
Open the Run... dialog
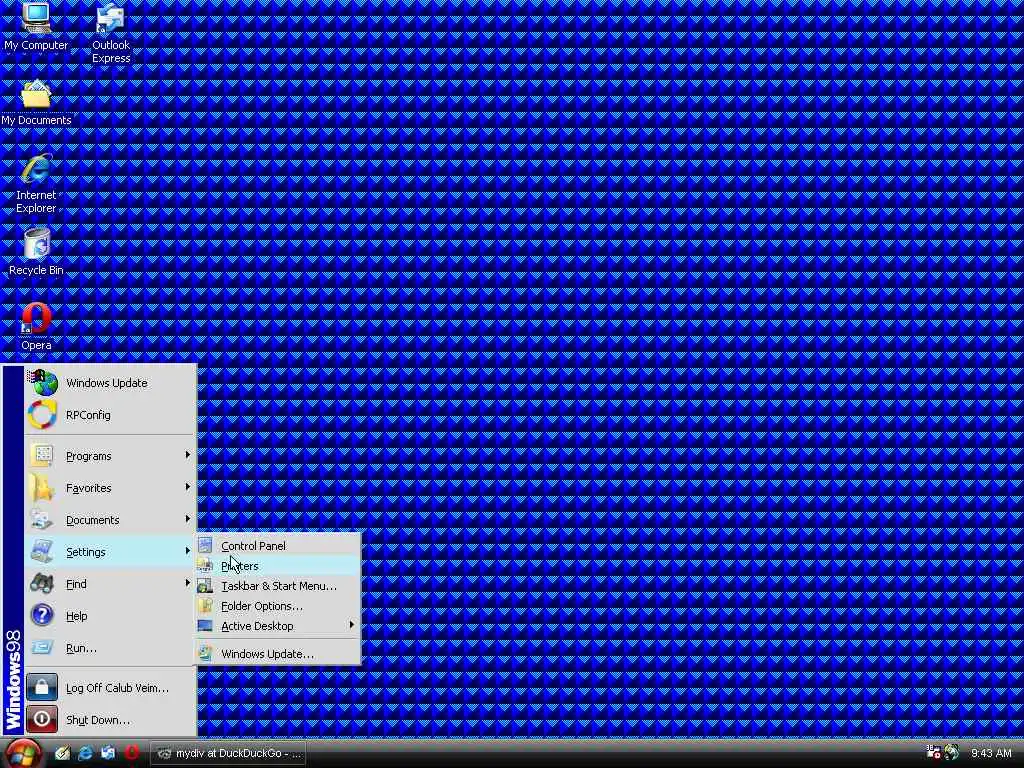coord(110,648)
